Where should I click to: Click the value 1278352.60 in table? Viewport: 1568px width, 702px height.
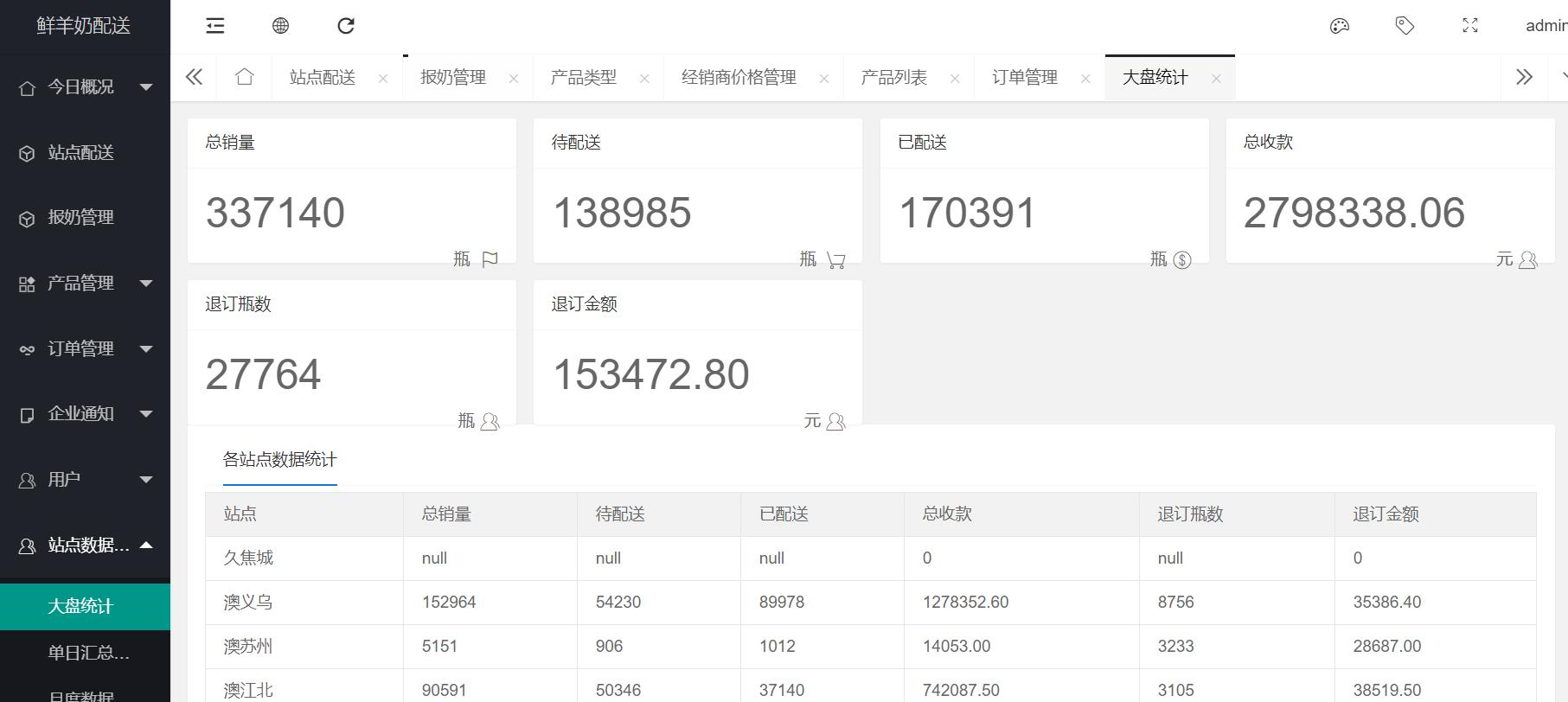point(965,602)
